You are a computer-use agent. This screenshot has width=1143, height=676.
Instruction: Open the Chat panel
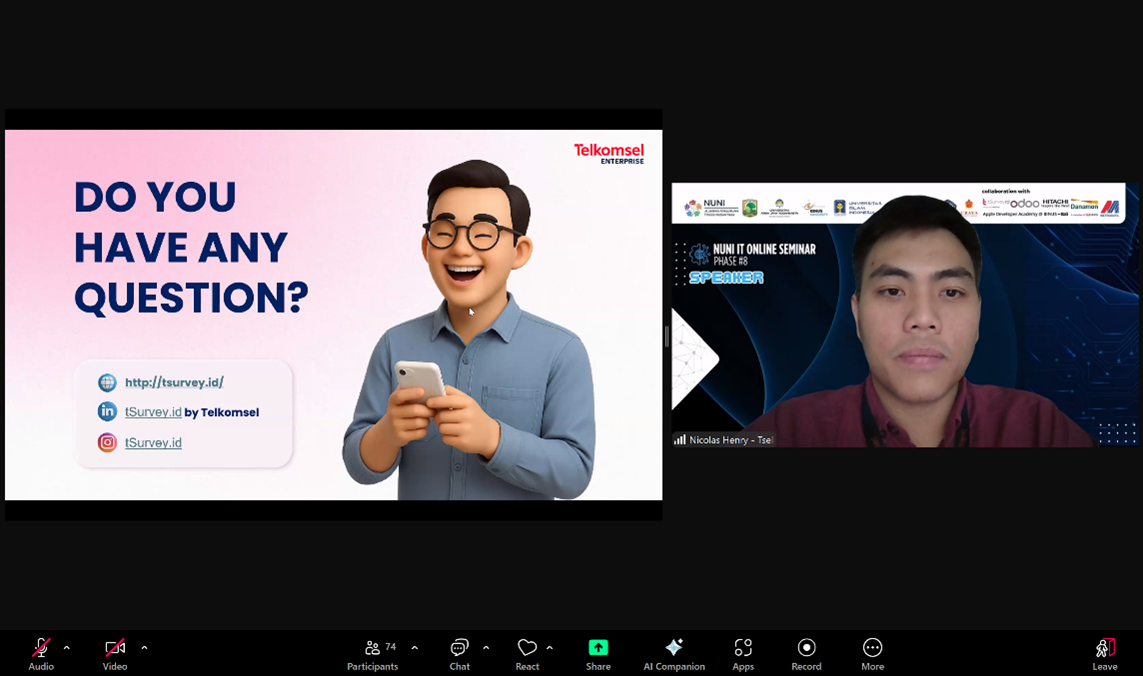point(459,653)
